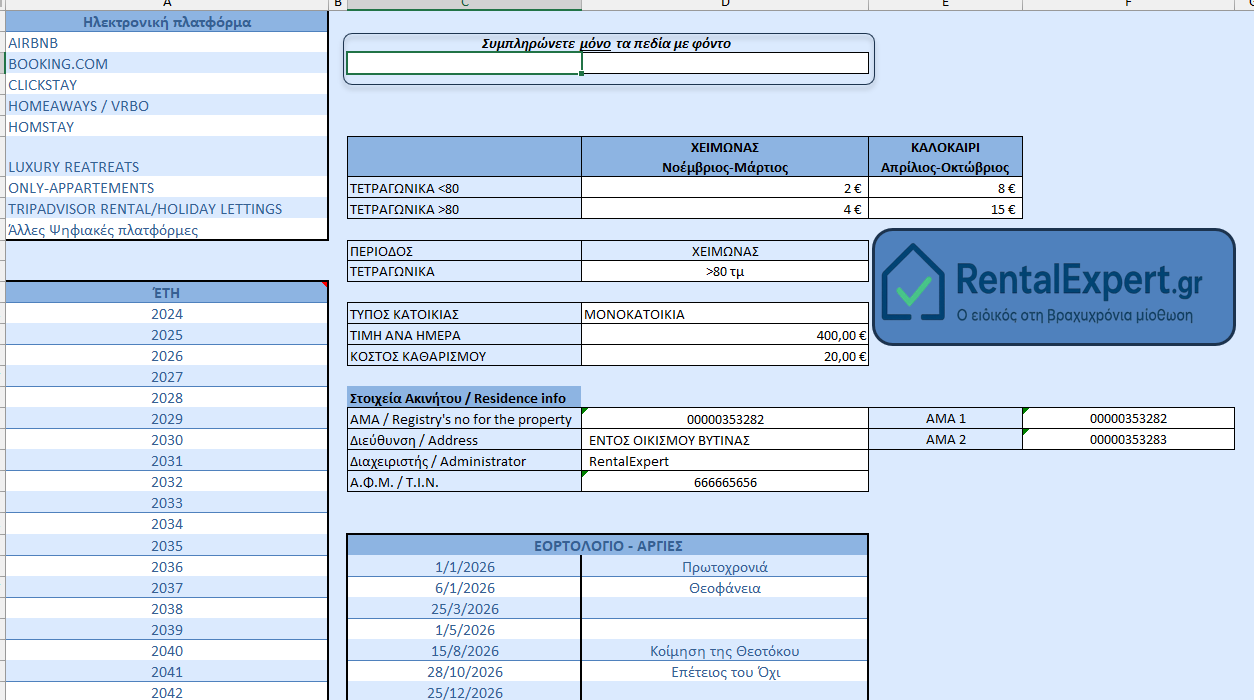Click the date 25/12/2026 cell
This screenshot has width=1254, height=700.
point(464,692)
